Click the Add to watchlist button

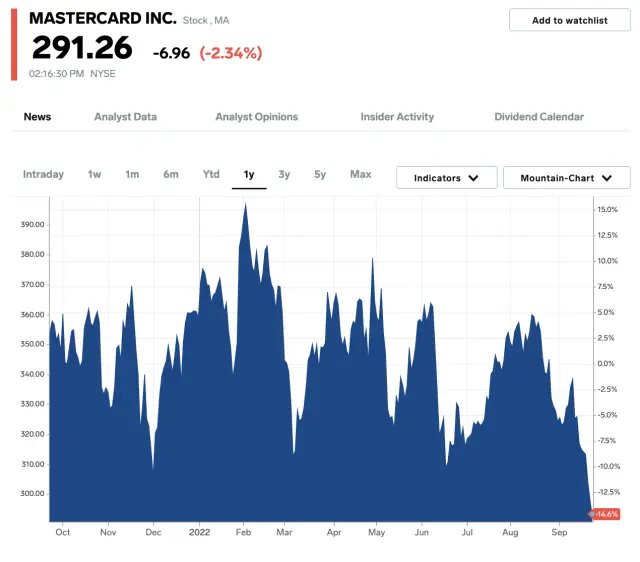[569, 20]
